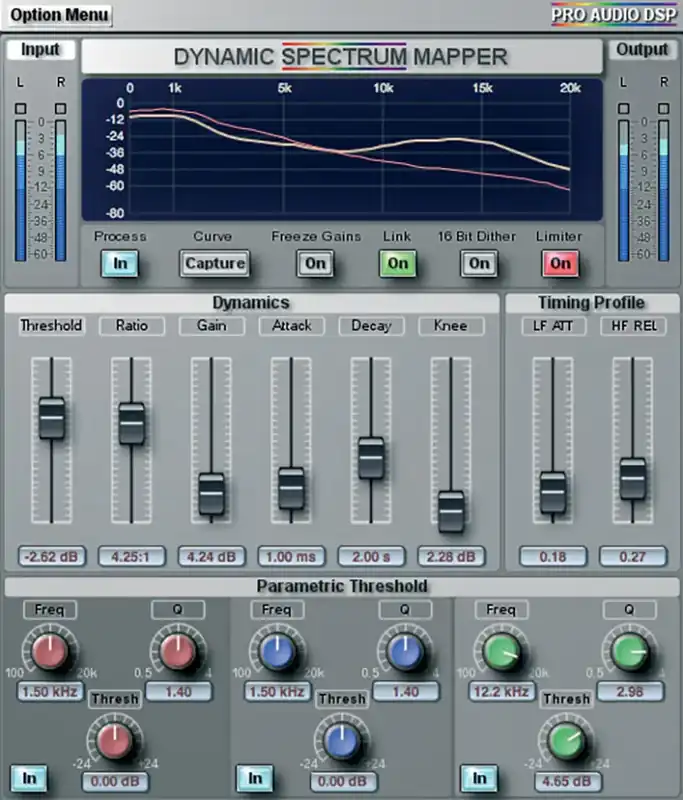This screenshot has width=683, height=800.
Task: Enable Freeze Gains On button
Action: 315,263
